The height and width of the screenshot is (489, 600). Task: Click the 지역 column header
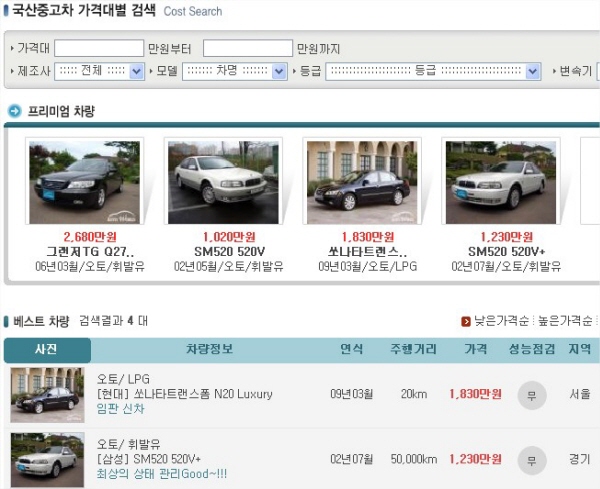[579, 349]
